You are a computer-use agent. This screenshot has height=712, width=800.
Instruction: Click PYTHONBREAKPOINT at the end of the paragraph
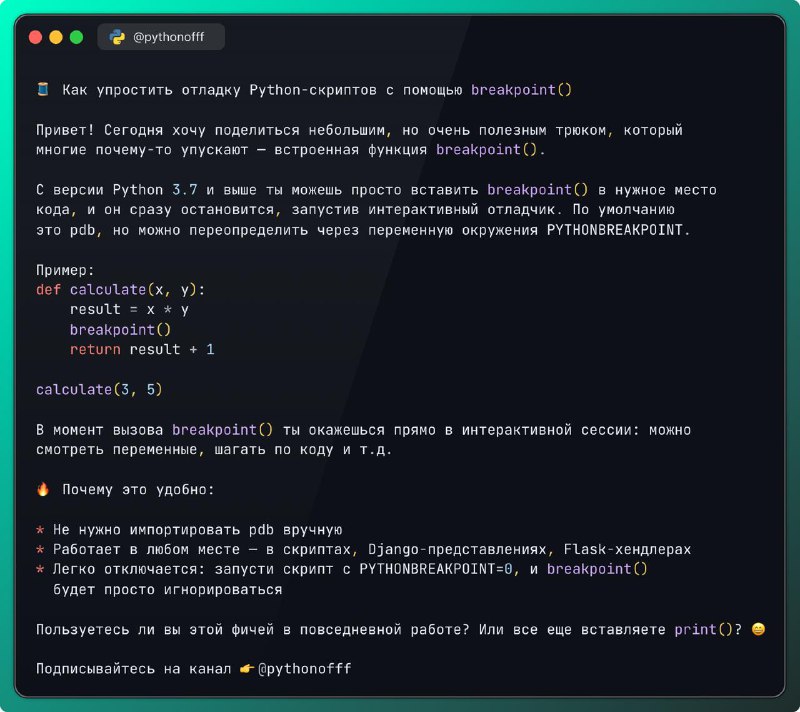pyautogui.click(x=614, y=230)
